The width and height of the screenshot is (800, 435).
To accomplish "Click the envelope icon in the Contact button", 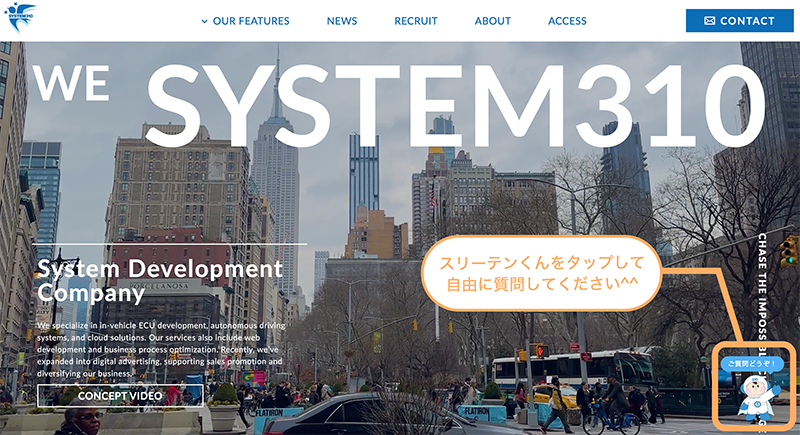I will (709, 21).
